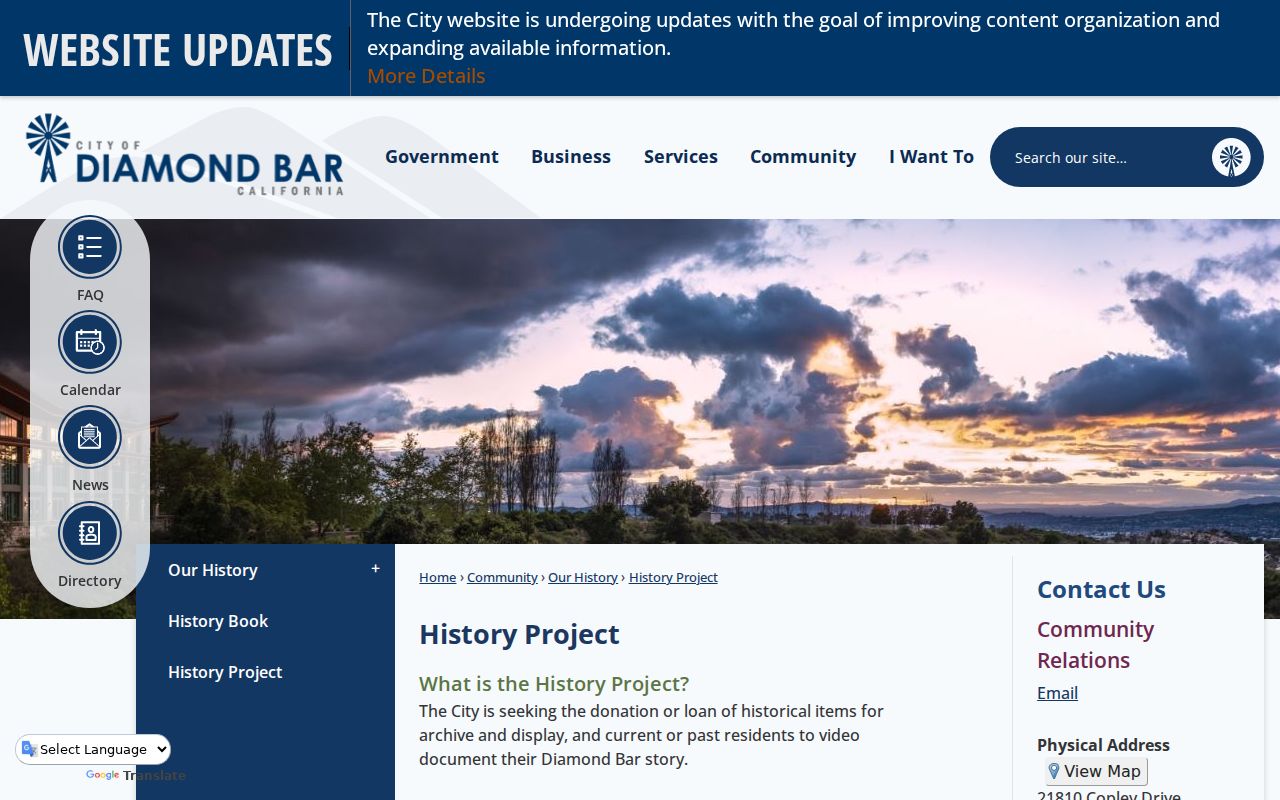This screenshot has width=1280, height=800.
Task: Click the Community breadcrumb link
Action: click(x=502, y=577)
